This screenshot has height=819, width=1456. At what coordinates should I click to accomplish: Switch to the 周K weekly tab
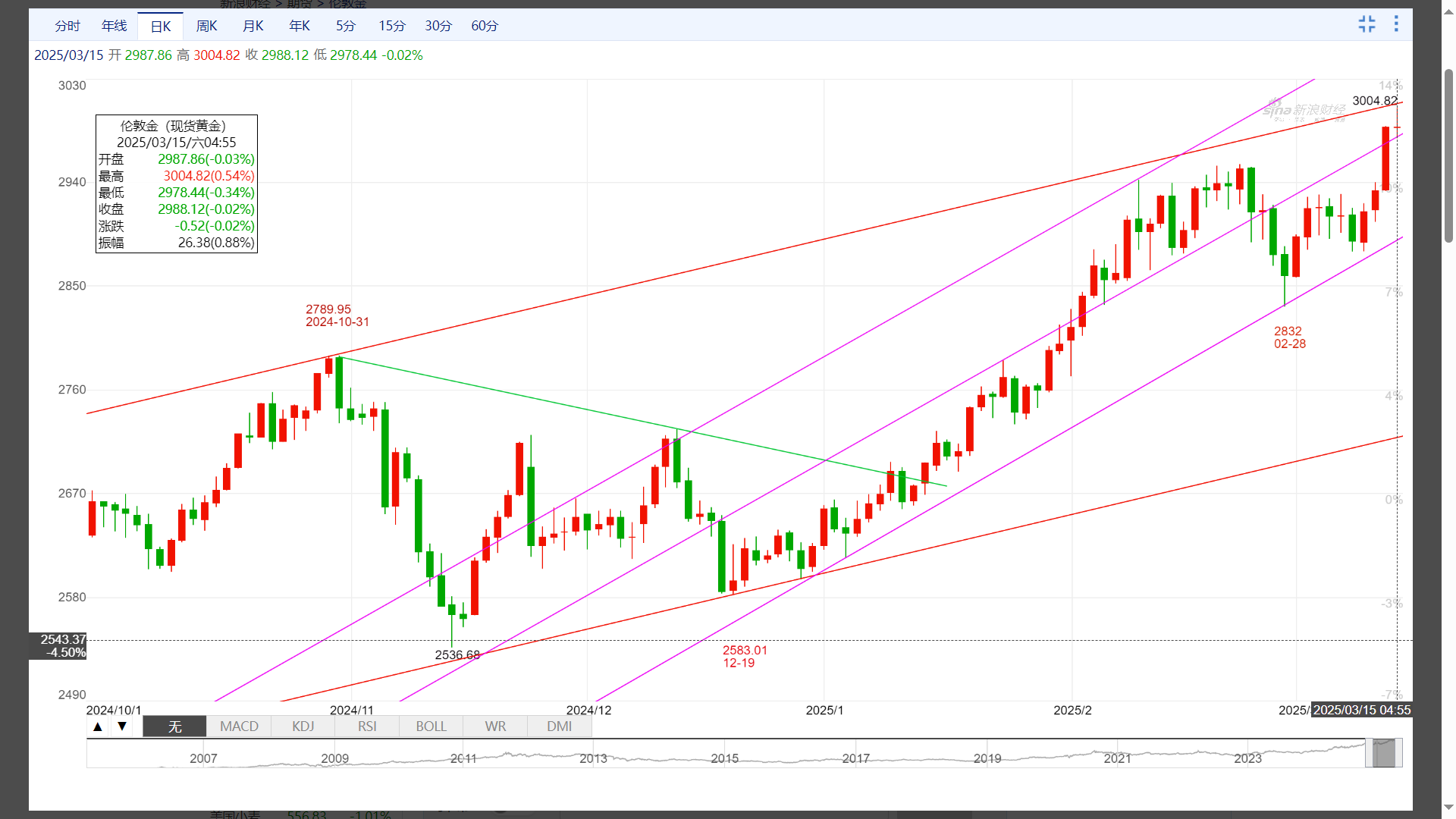pos(206,27)
